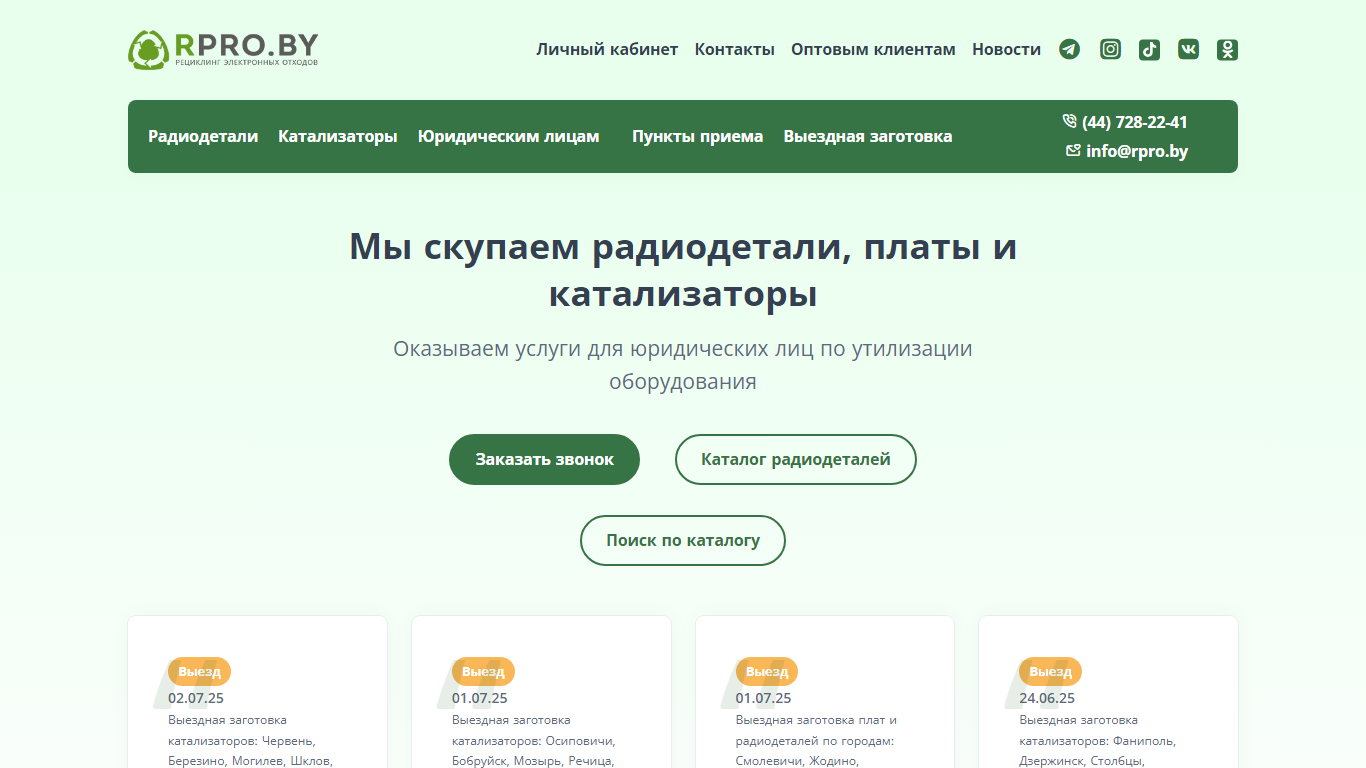Image resolution: width=1366 pixels, height=768 pixels.
Task: Open the TikTok social icon
Action: tap(1149, 49)
